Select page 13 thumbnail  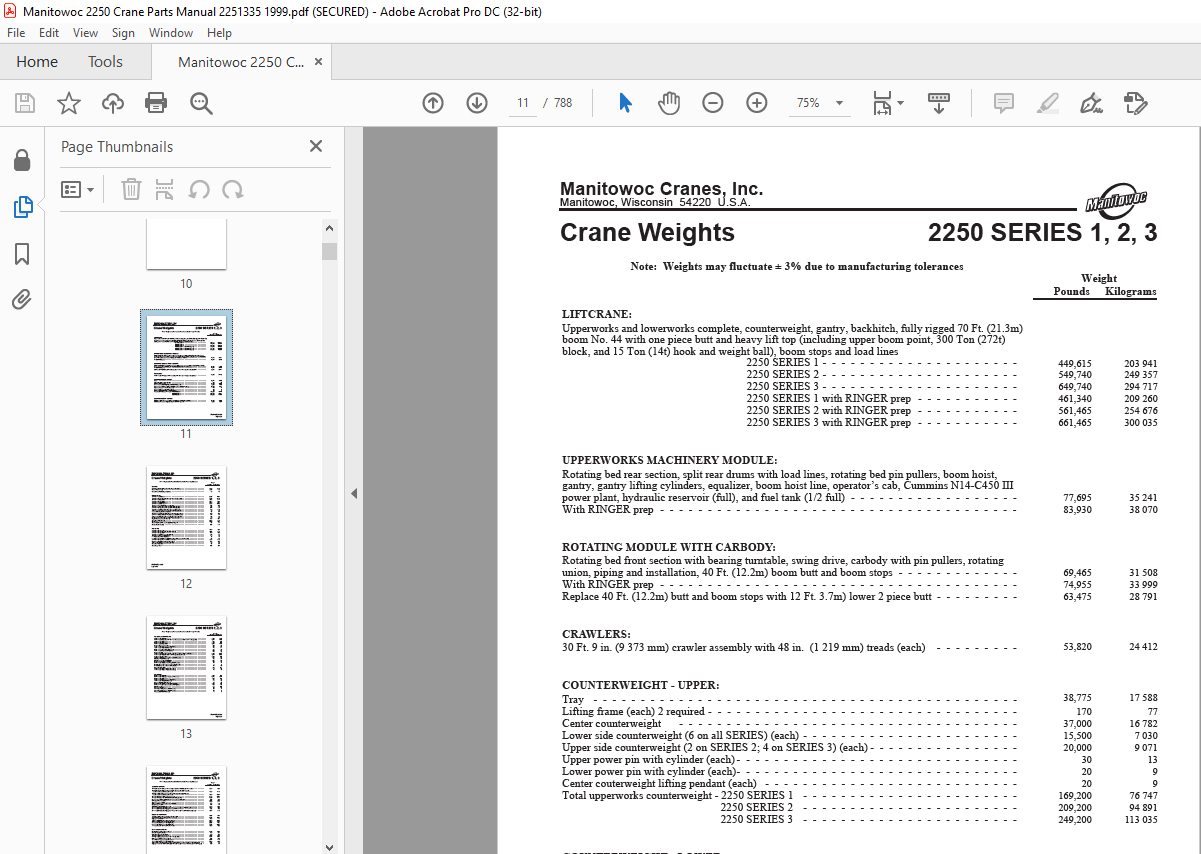click(x=186, y=667)
